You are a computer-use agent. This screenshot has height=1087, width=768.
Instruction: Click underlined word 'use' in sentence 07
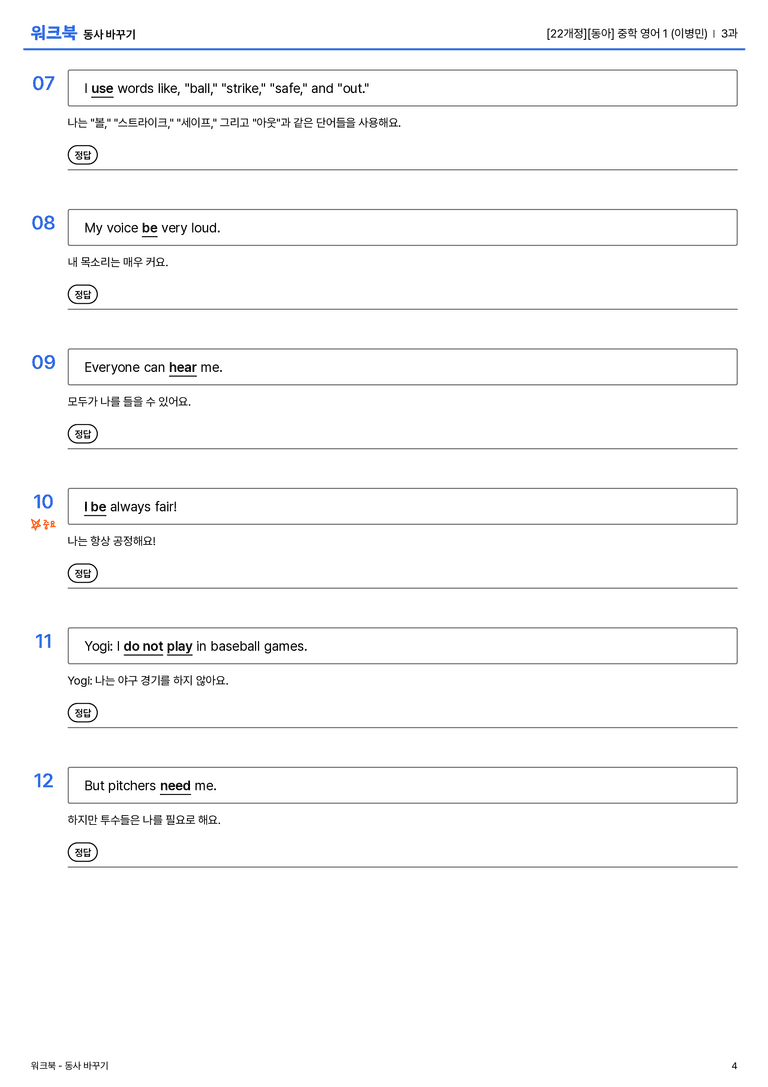point(102,89)
